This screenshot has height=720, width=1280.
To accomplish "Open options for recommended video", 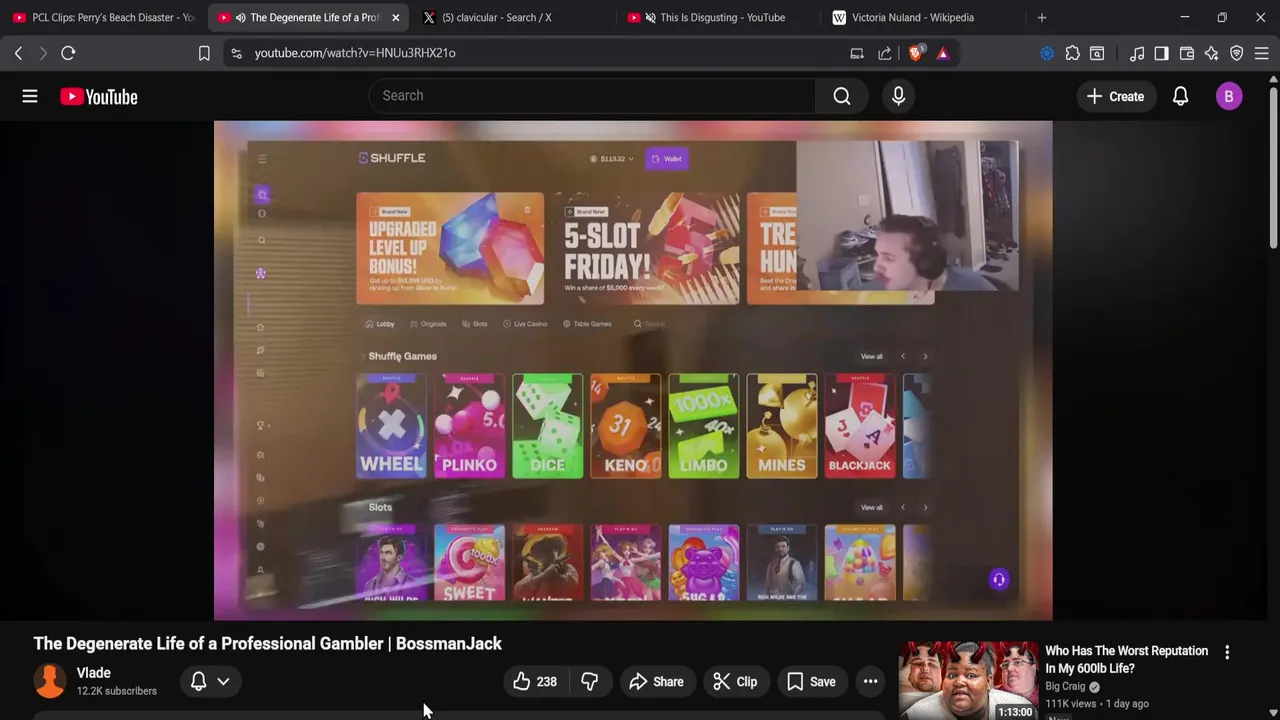I will pyautogui.click(x=1227, y=652).
